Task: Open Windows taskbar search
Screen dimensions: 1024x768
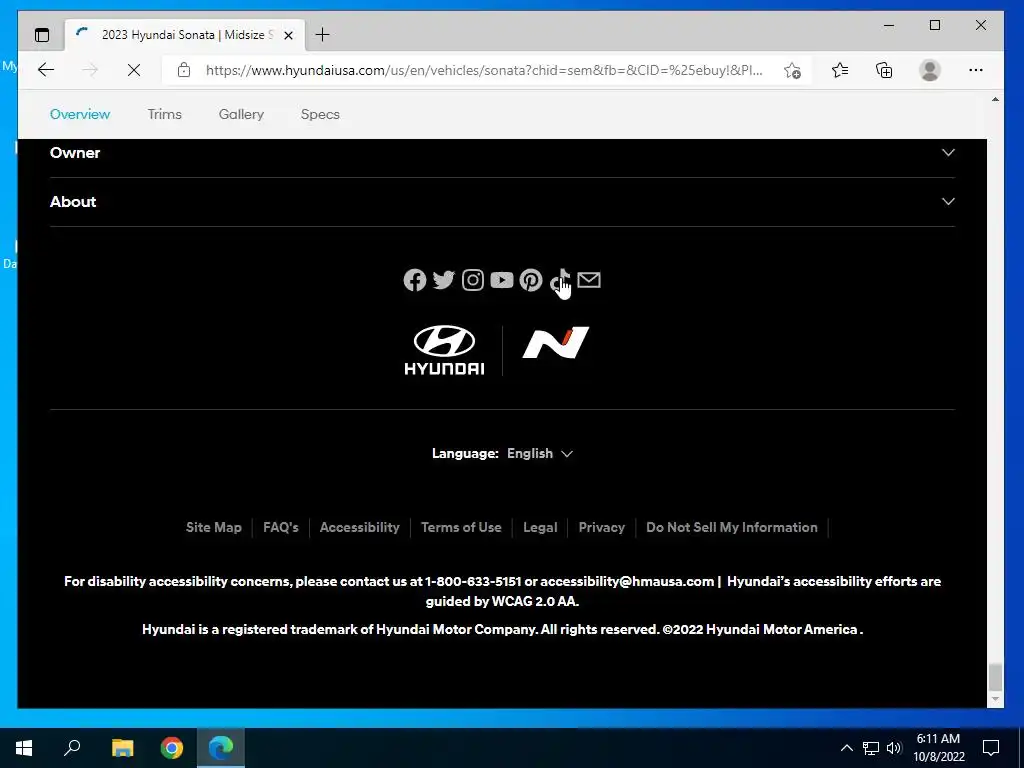Action: click(x=72, y=748)
